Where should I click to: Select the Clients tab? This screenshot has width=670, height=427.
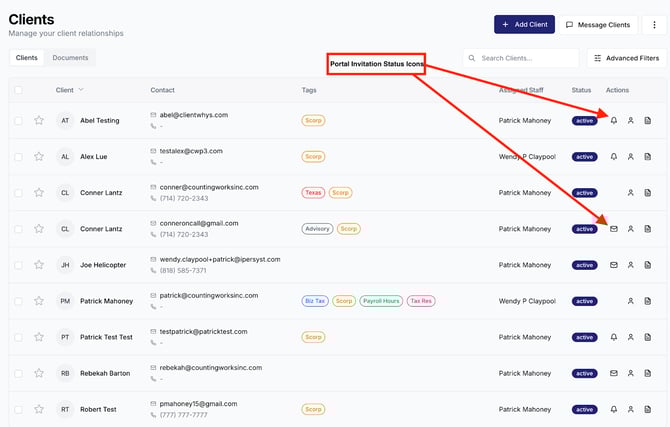click(27, 58)
